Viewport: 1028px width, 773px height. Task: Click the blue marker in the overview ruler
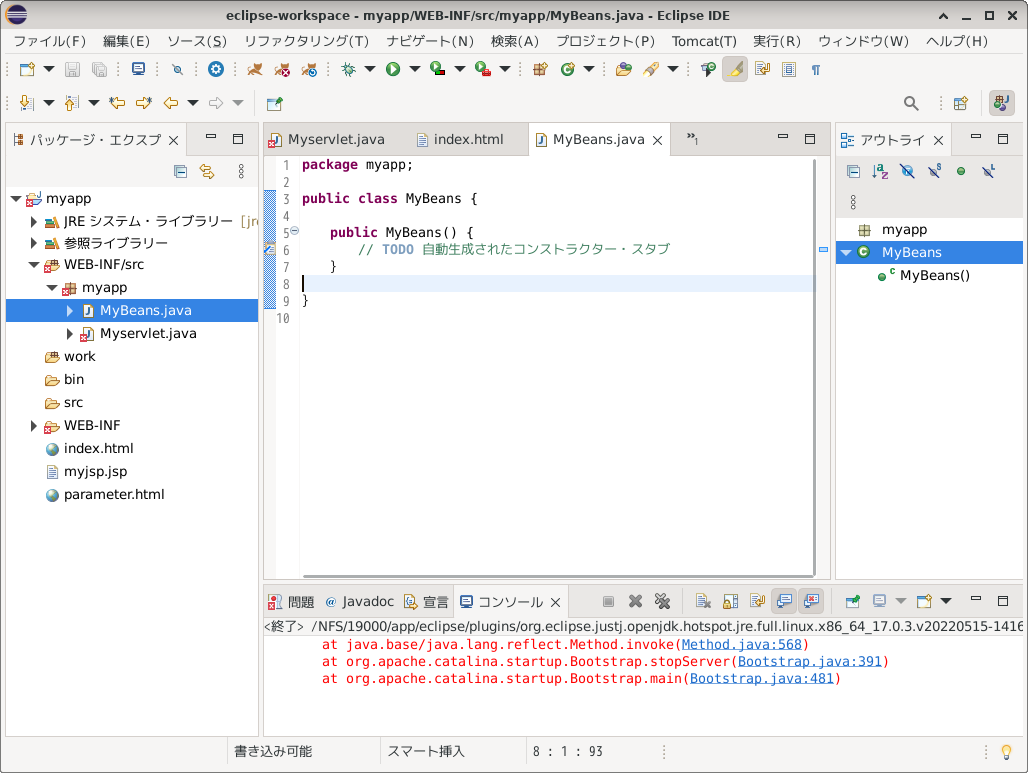pyautogui.click(x=823, y=249)
